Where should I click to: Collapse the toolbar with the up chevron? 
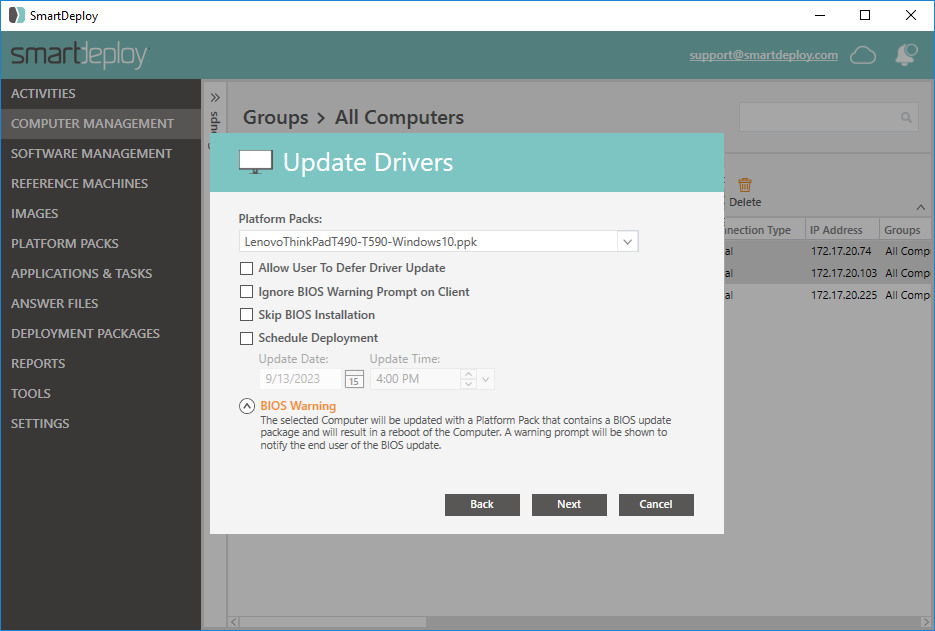[x=921, y=208]
